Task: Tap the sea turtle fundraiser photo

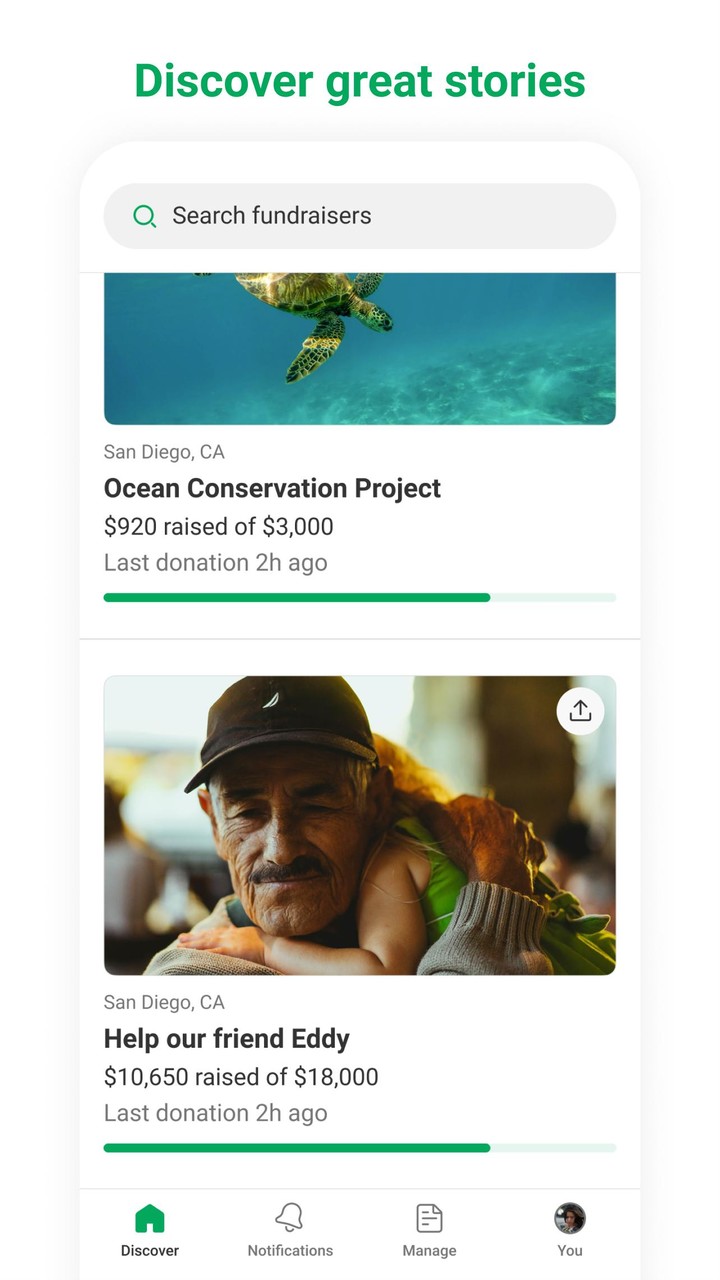Action: (360, 348)
